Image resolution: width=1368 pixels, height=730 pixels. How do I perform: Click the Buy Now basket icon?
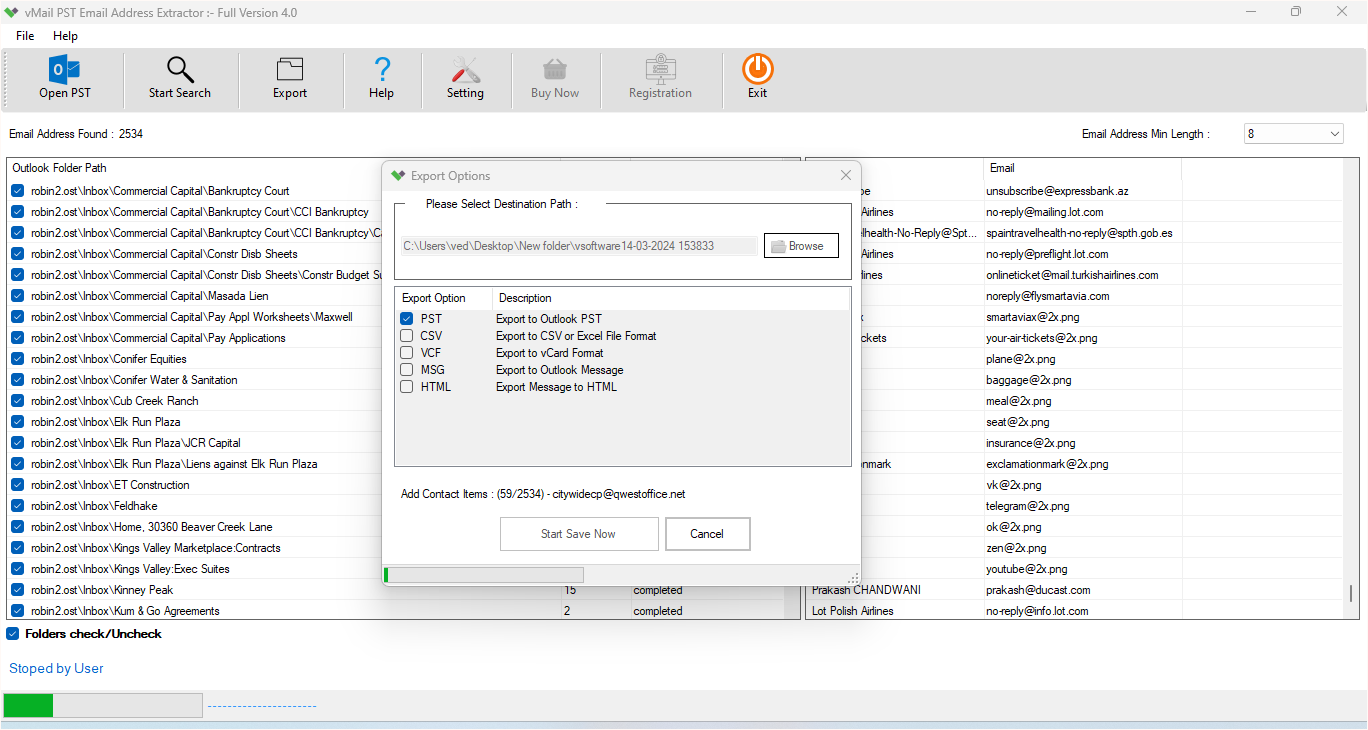click(555, 70)
